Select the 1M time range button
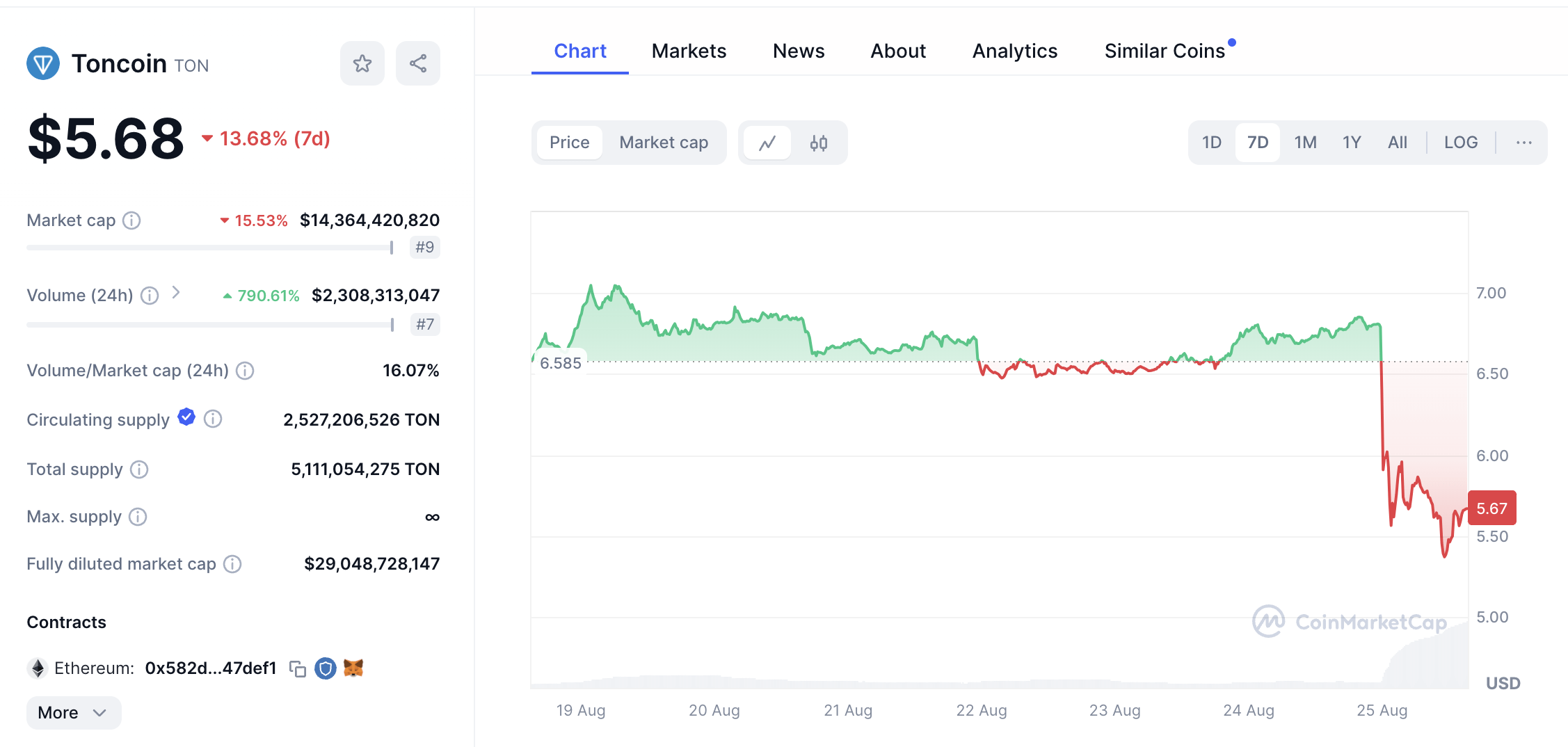This screenshot has height=747, width=1568. 1305,143
